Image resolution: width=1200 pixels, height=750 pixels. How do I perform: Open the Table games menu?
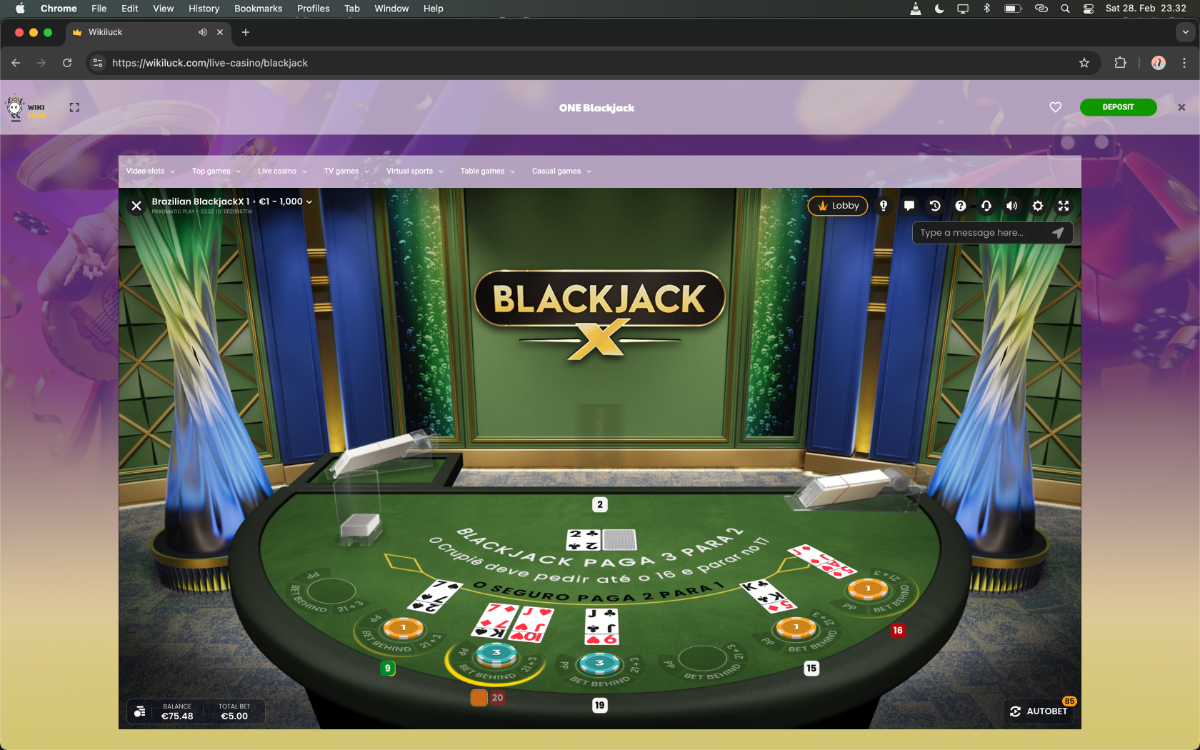tap(487, 171)
